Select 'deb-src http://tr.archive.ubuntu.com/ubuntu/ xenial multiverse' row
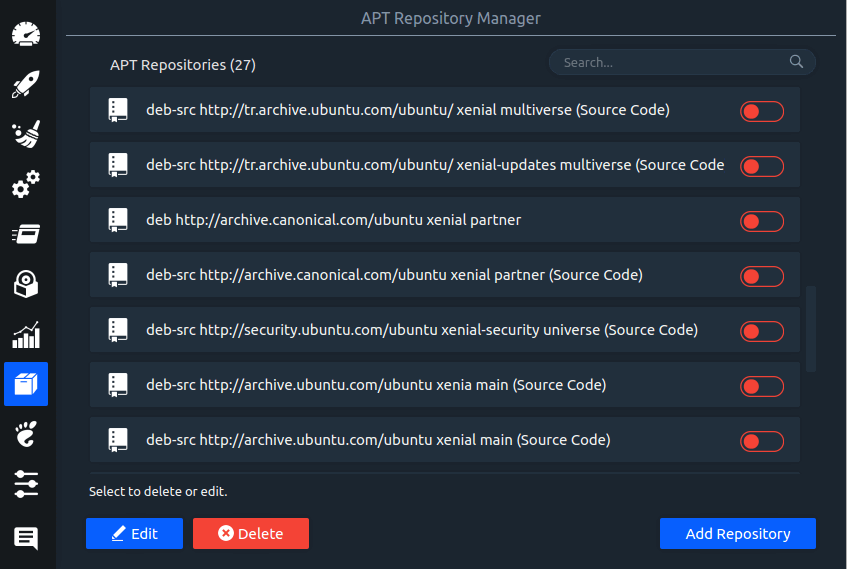This screenshot has width=847, height=569. click(445, 110)
